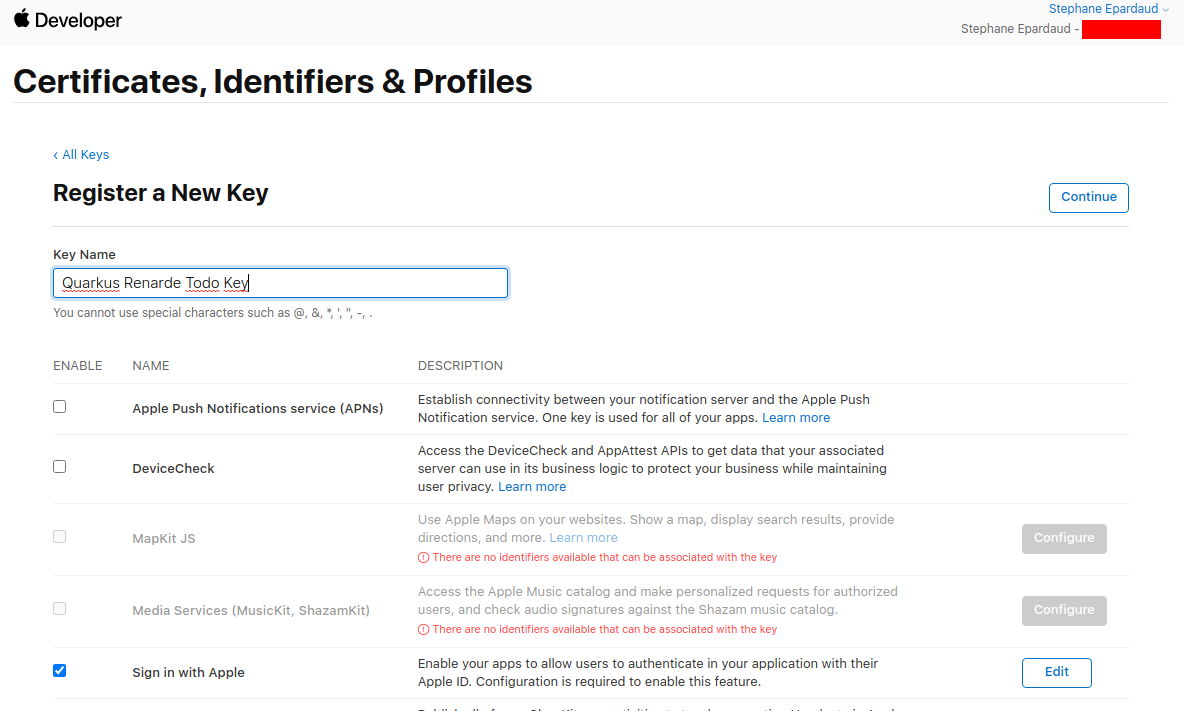This screenshot has height=711, width=1184.
Task: Uncheck the Sign in with Apple checkbox
Action: 60,671
